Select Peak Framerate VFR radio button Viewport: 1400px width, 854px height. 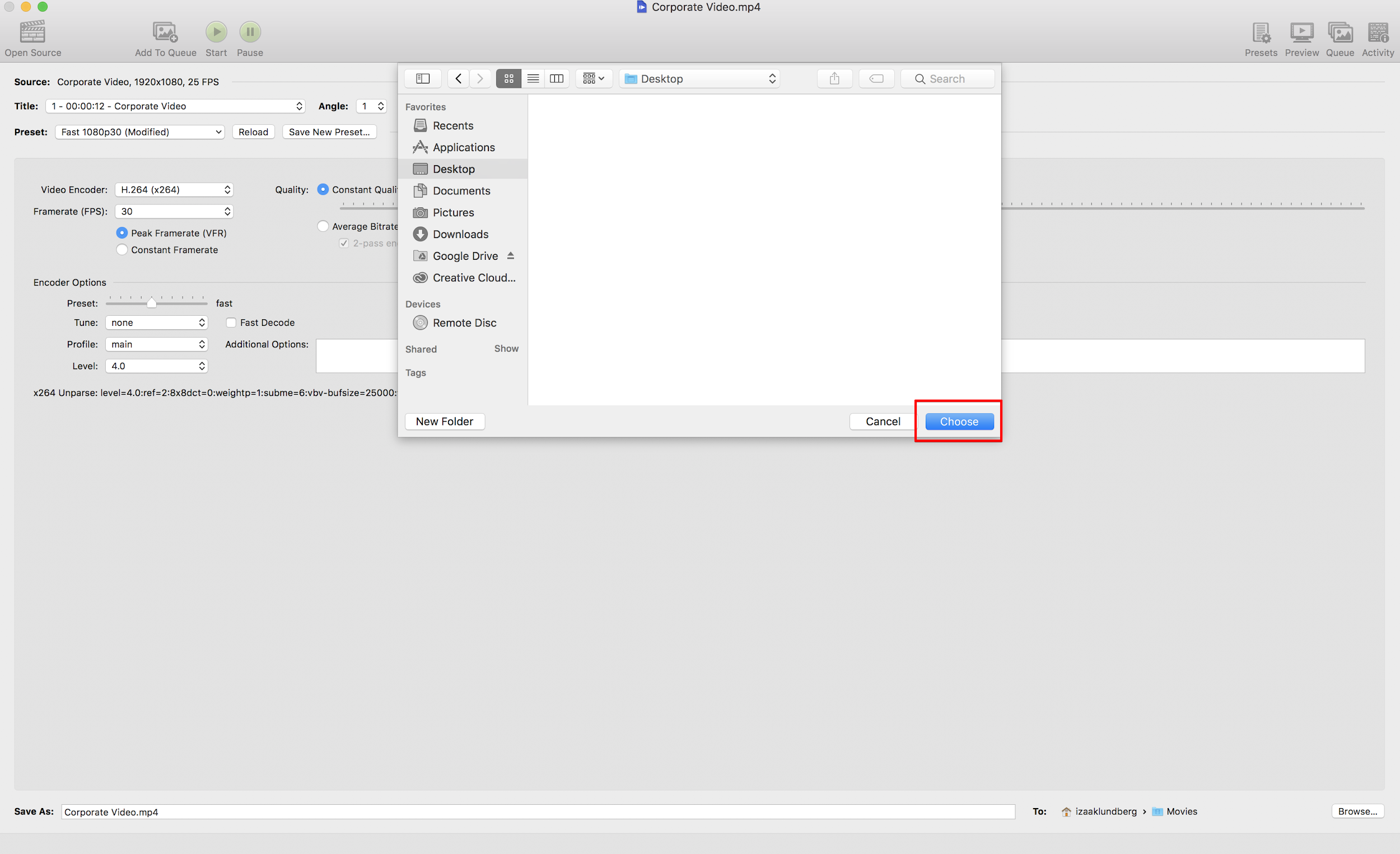coord(120,232)
